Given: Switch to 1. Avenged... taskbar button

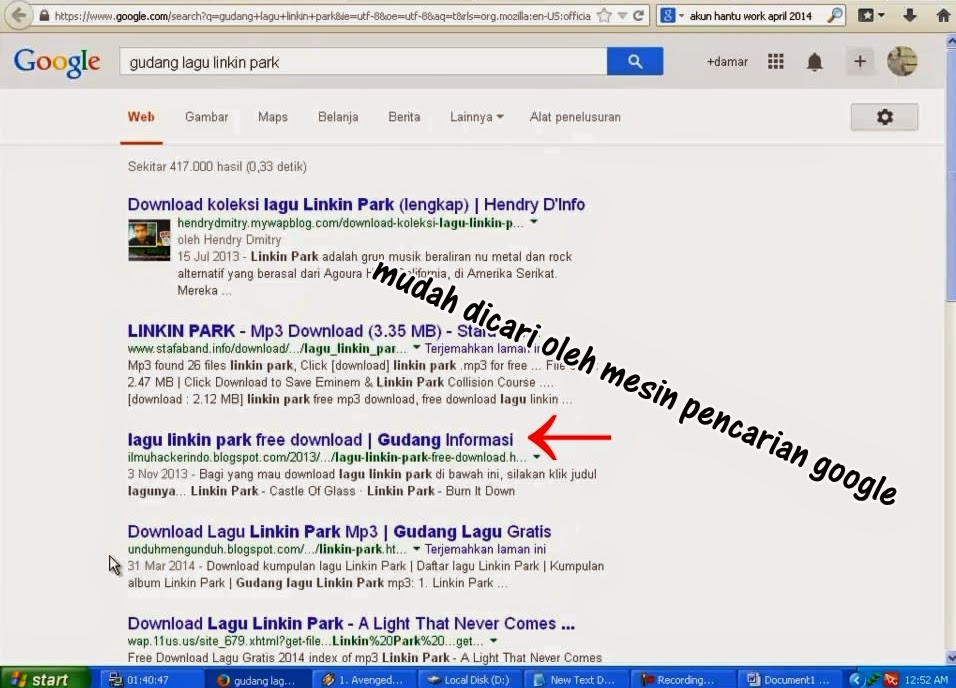Looking at the screenshot, I should coord(363,679).
